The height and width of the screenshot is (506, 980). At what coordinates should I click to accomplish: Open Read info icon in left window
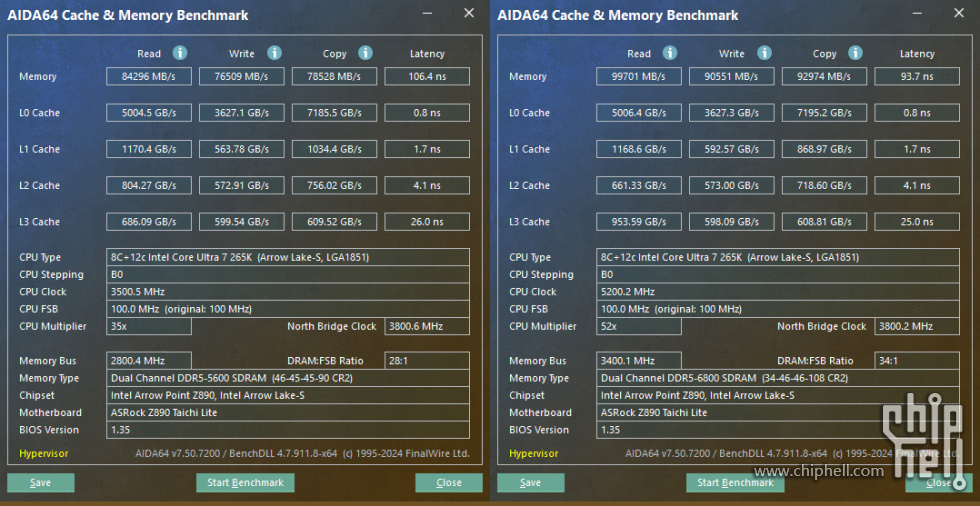180,53
